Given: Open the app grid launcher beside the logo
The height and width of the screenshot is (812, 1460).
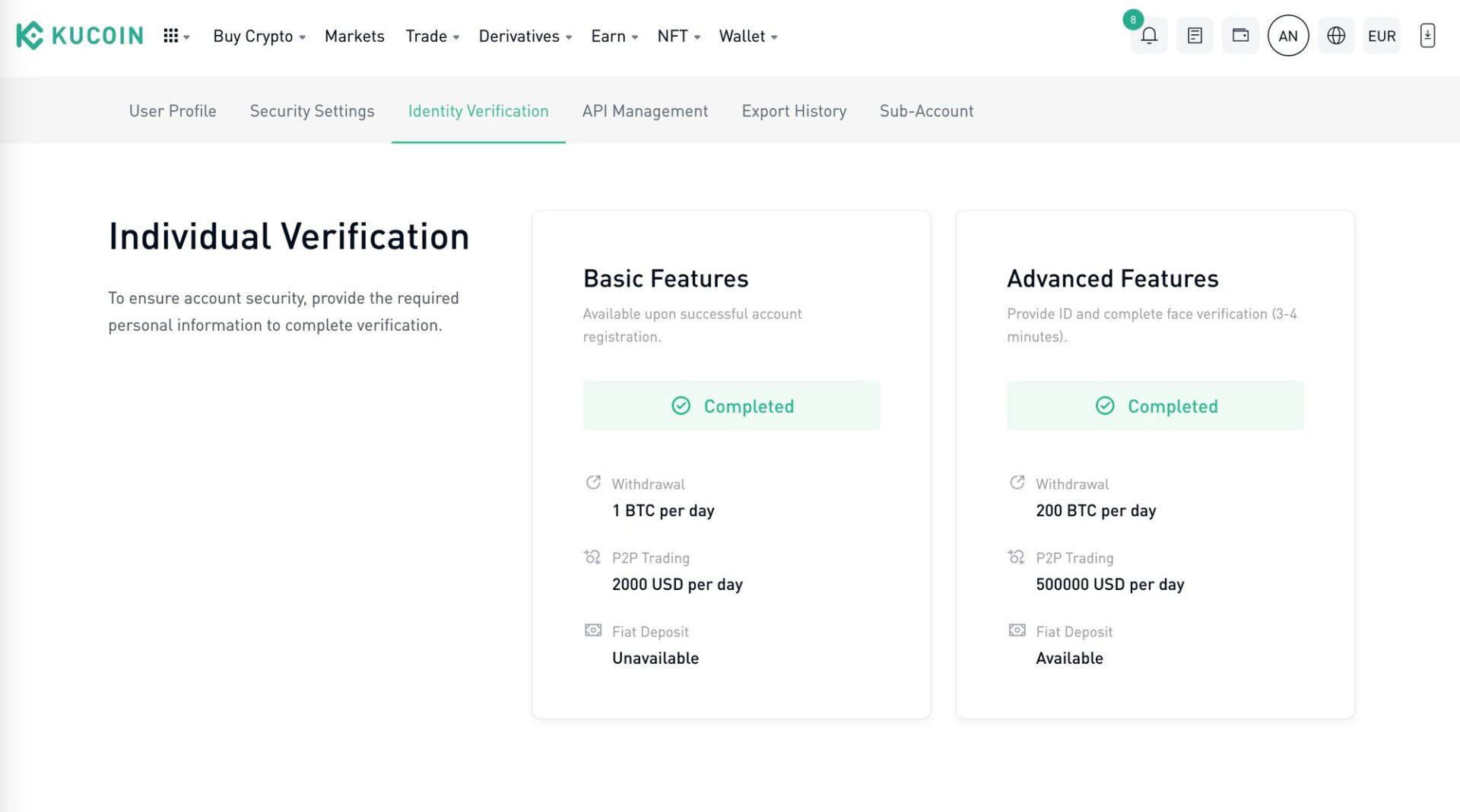Looking at the screenshot, I should tap(175, 35).
